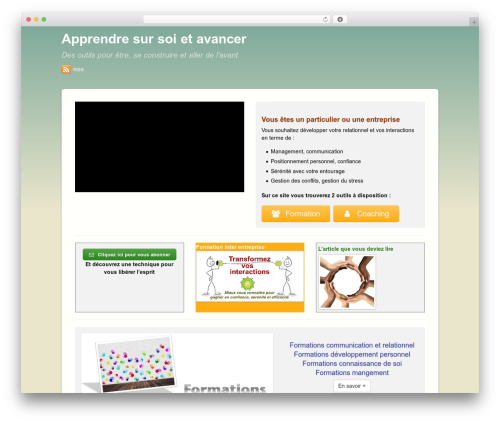The image size is (500, 423).
Task: Click the Management, communication bullet
Action: click(307, 151)
